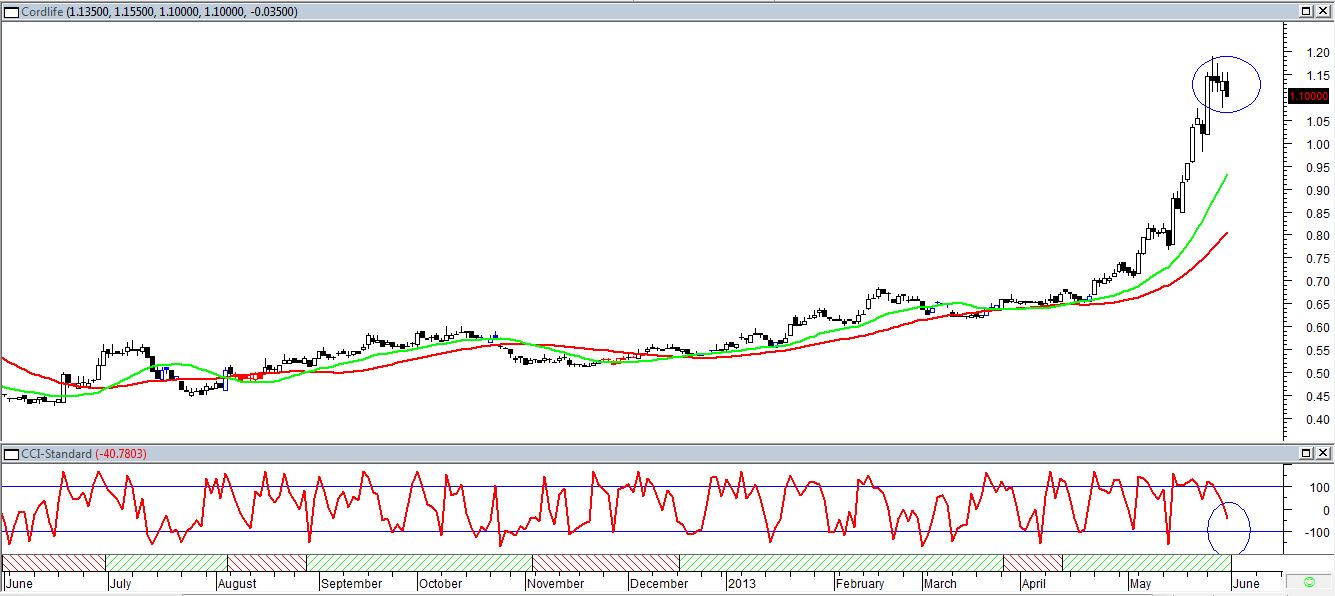Click the November label on time axis
Screen dimensions: 1335x596
555,583
